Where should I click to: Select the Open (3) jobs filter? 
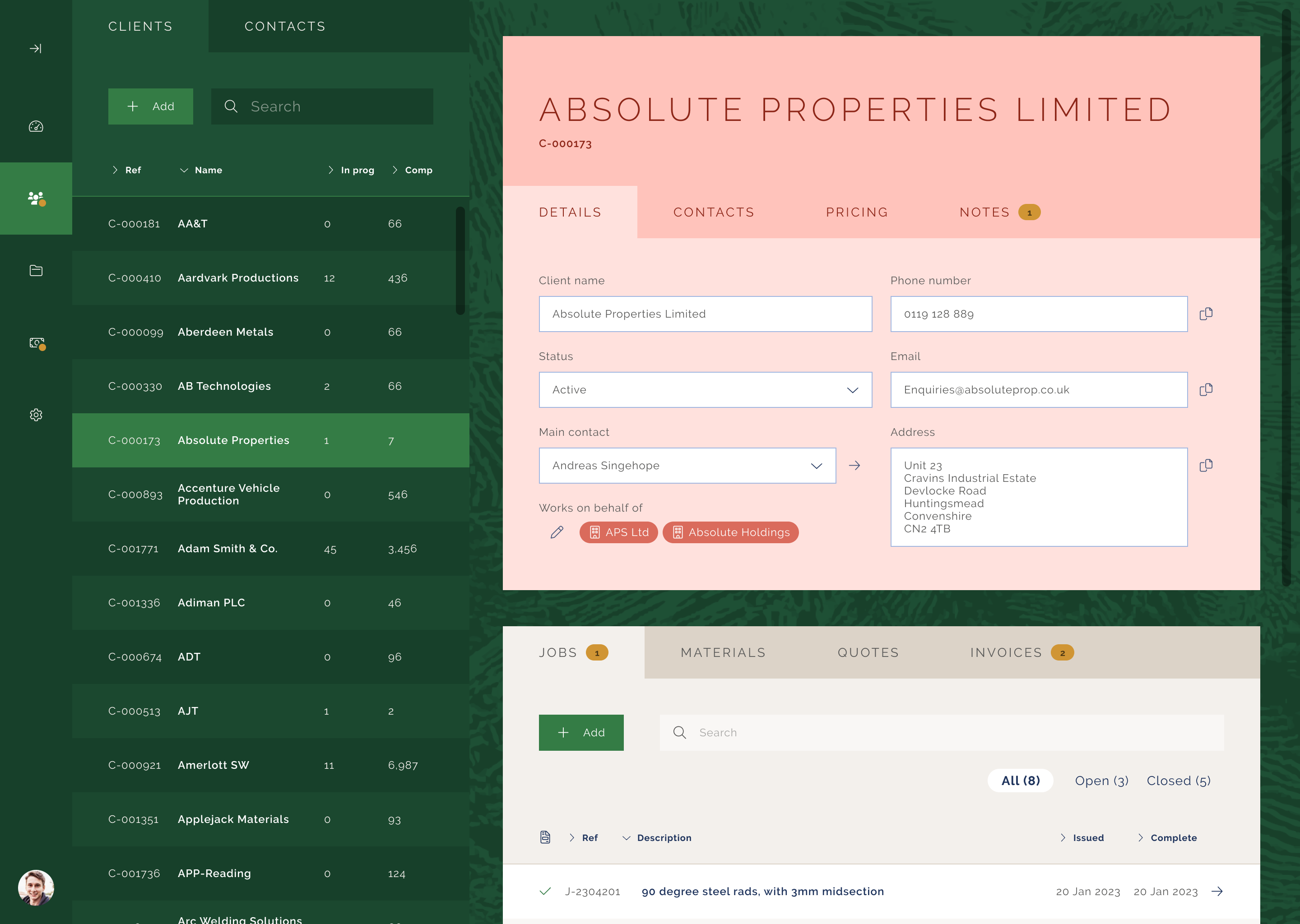point(1101,781)
